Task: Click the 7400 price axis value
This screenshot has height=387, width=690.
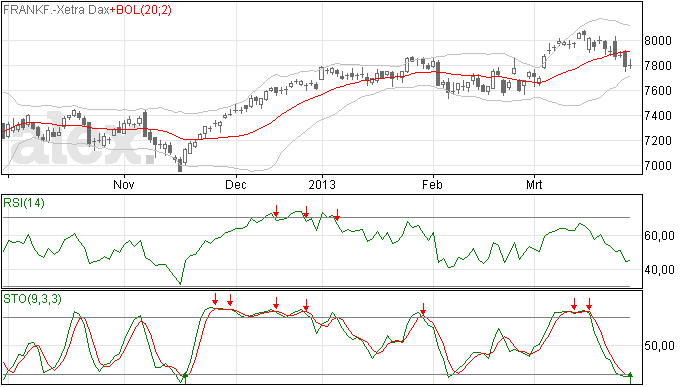Action: pos(658,116)
